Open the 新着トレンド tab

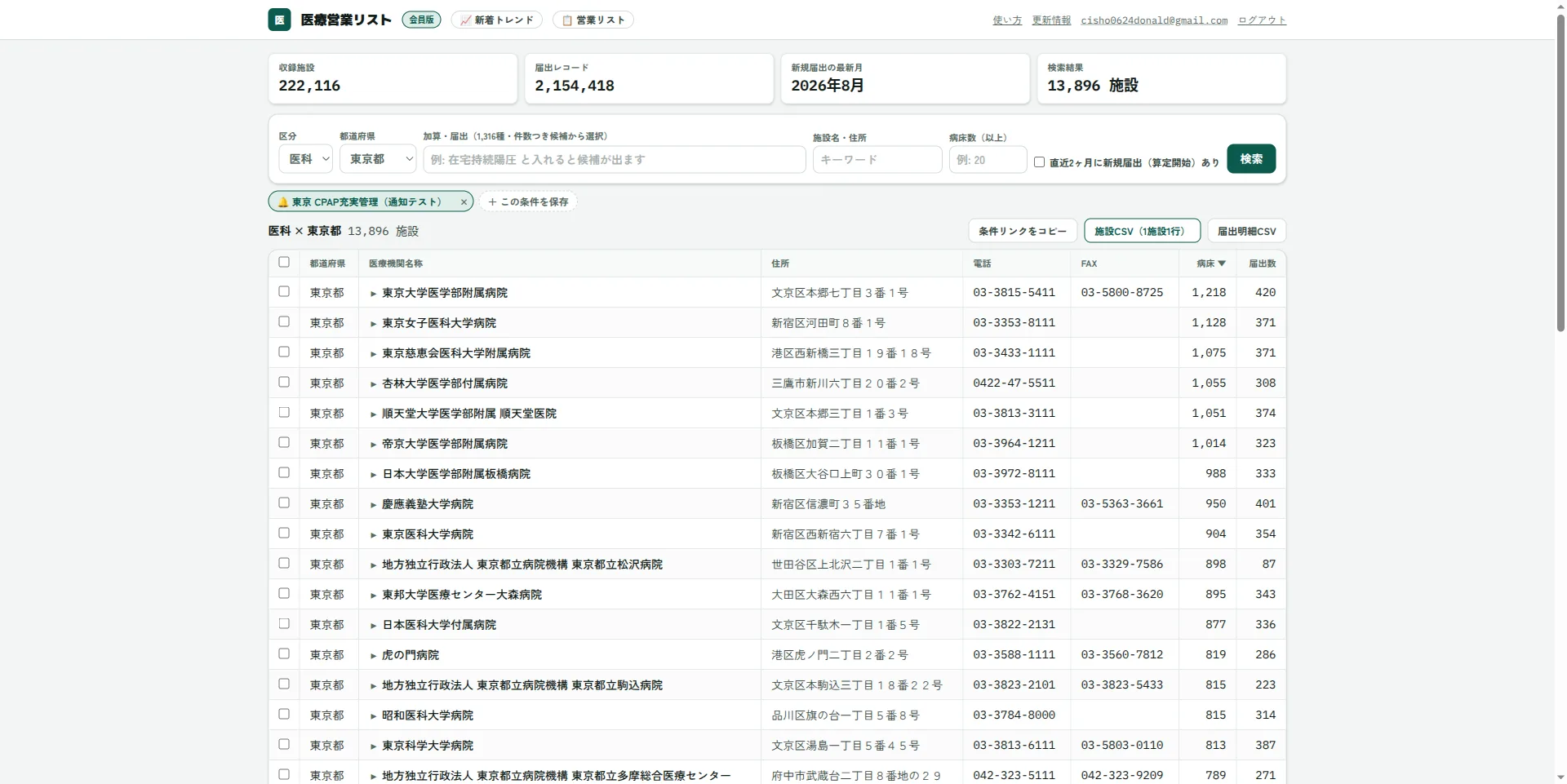tap(496, 20)
